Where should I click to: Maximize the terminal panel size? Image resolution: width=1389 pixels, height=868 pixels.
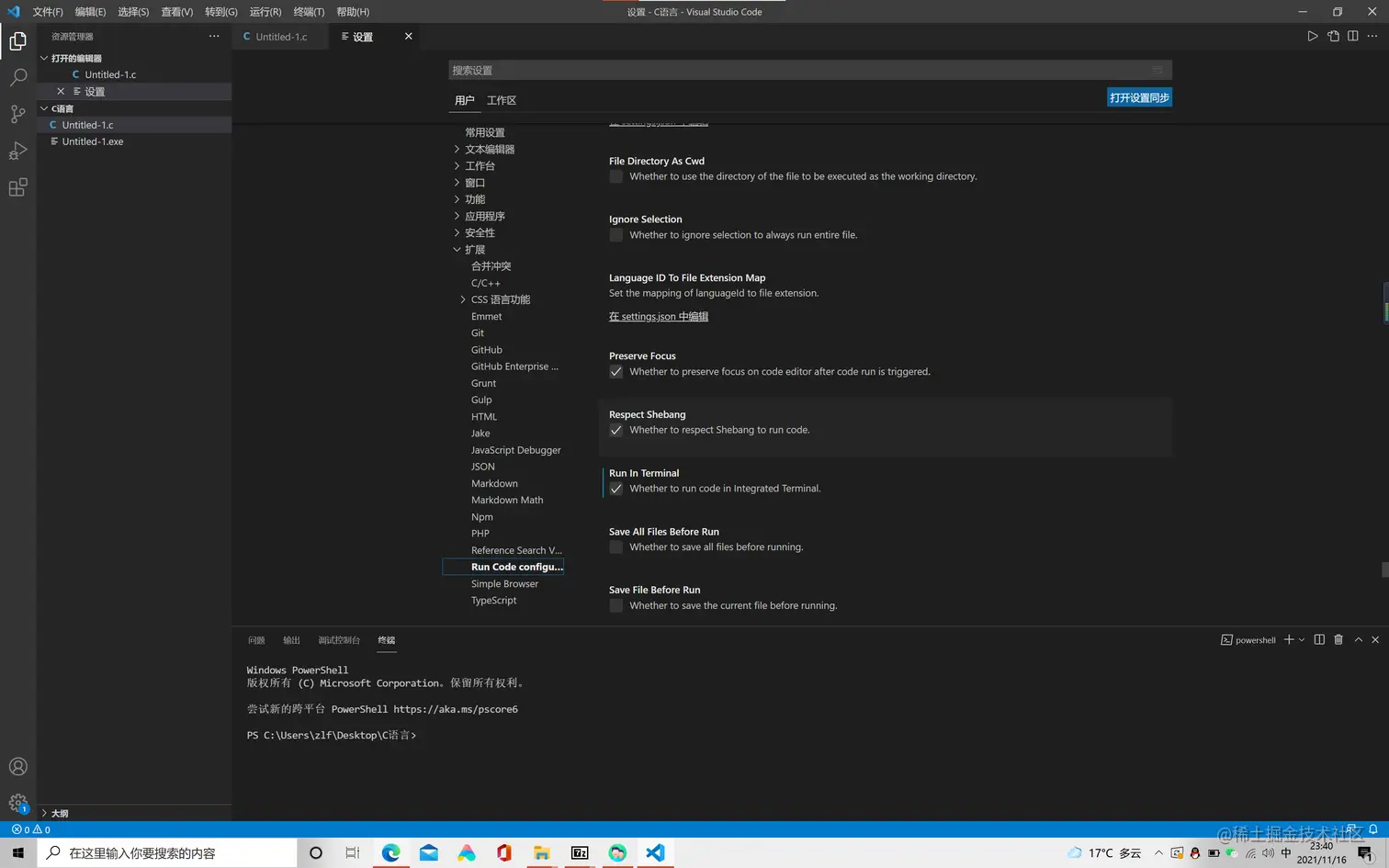1358,640
